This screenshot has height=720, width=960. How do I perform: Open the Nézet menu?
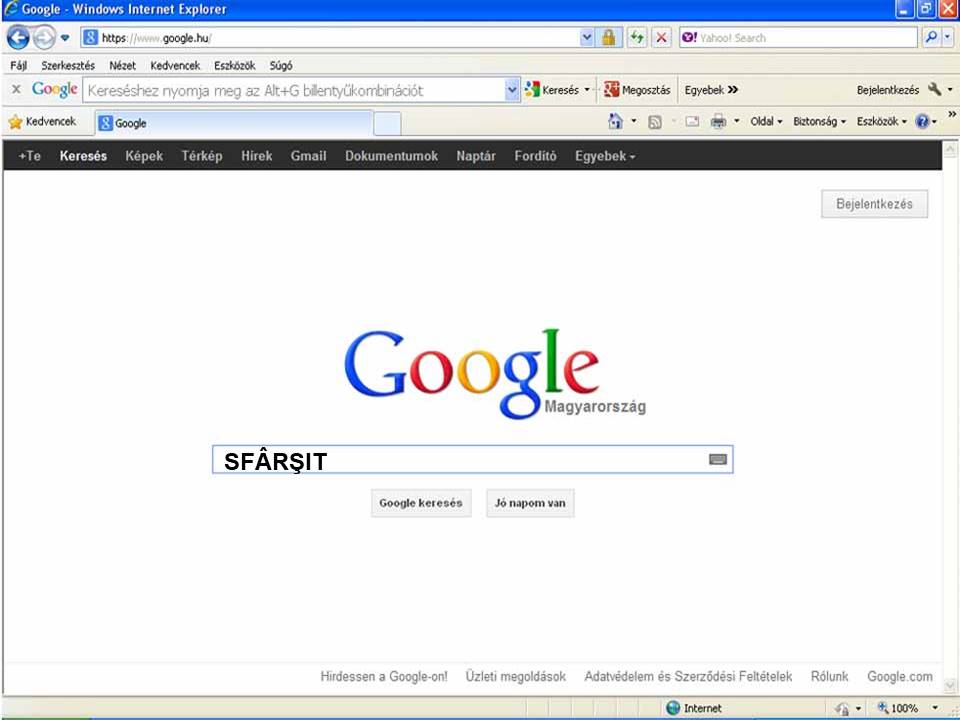tap(123, 66)
